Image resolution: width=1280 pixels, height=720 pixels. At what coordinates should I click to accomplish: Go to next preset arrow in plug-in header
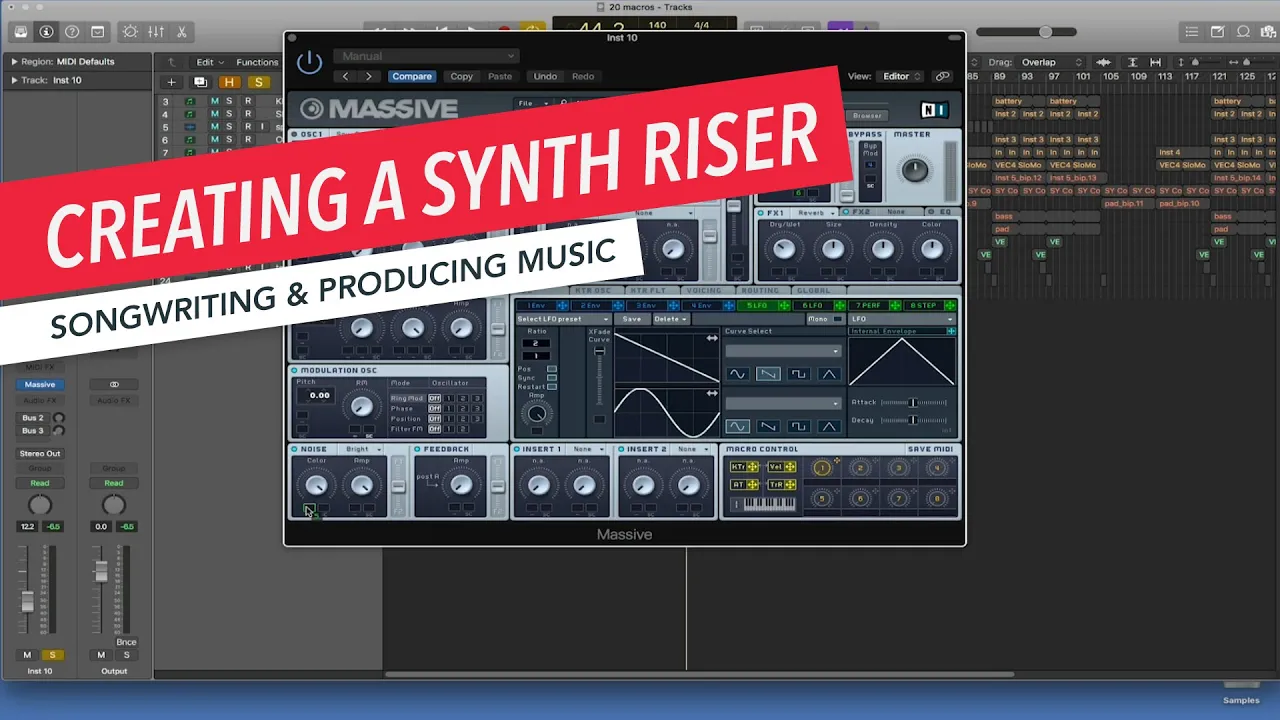coord(370,76)
